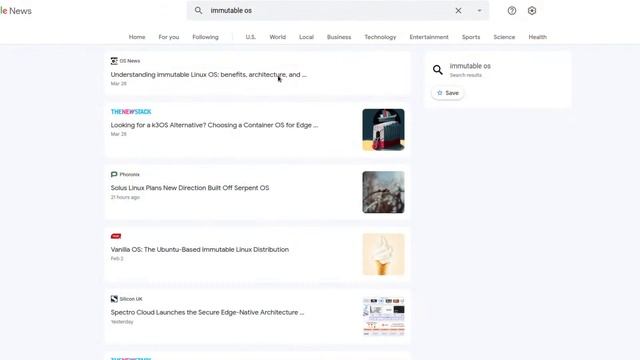
Task: Open the advanced search dropdown arrow
Action: click(480, 11)
